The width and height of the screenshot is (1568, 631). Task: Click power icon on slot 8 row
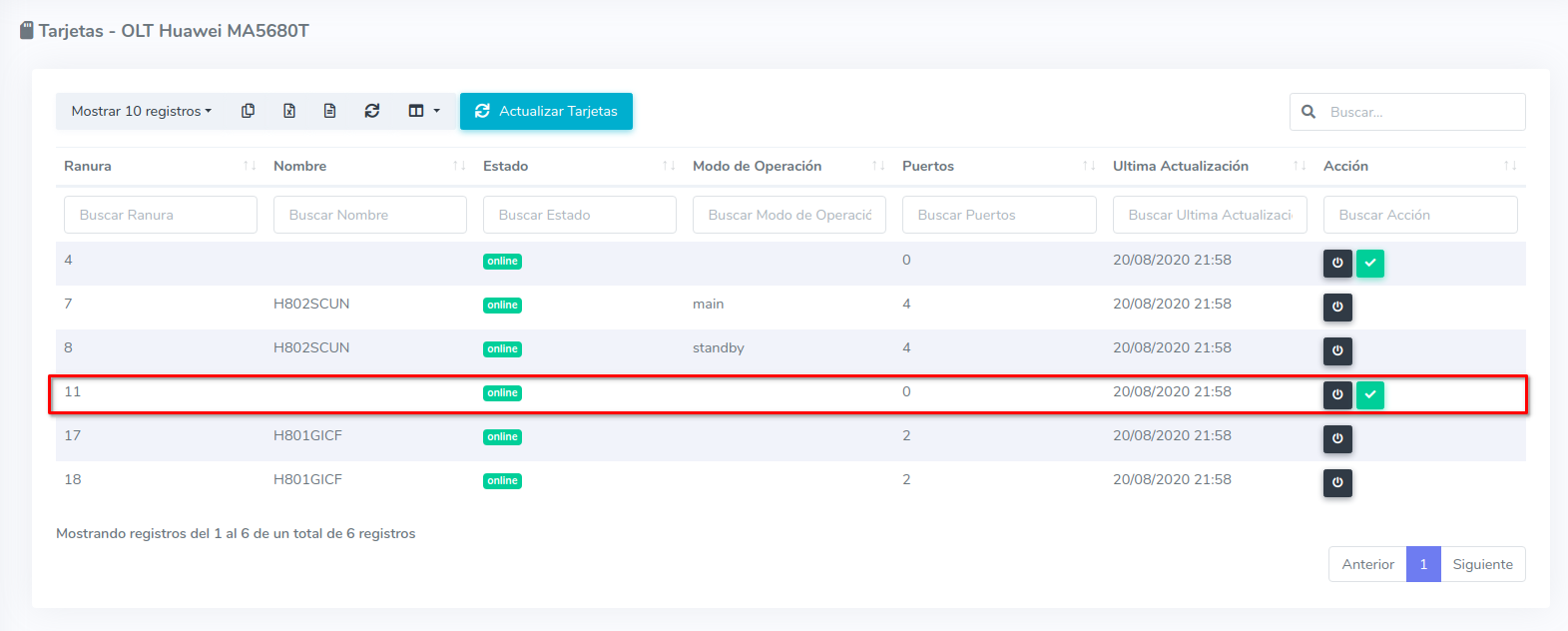tap(1337, 350)
